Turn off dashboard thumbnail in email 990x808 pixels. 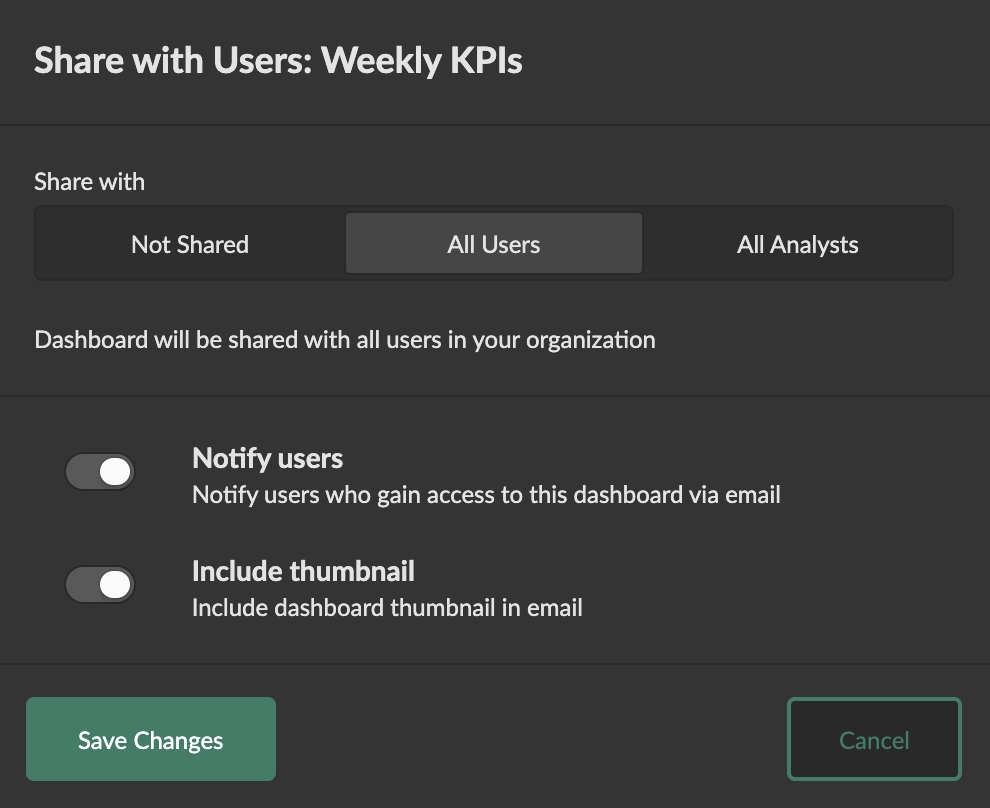click(100, 585)
